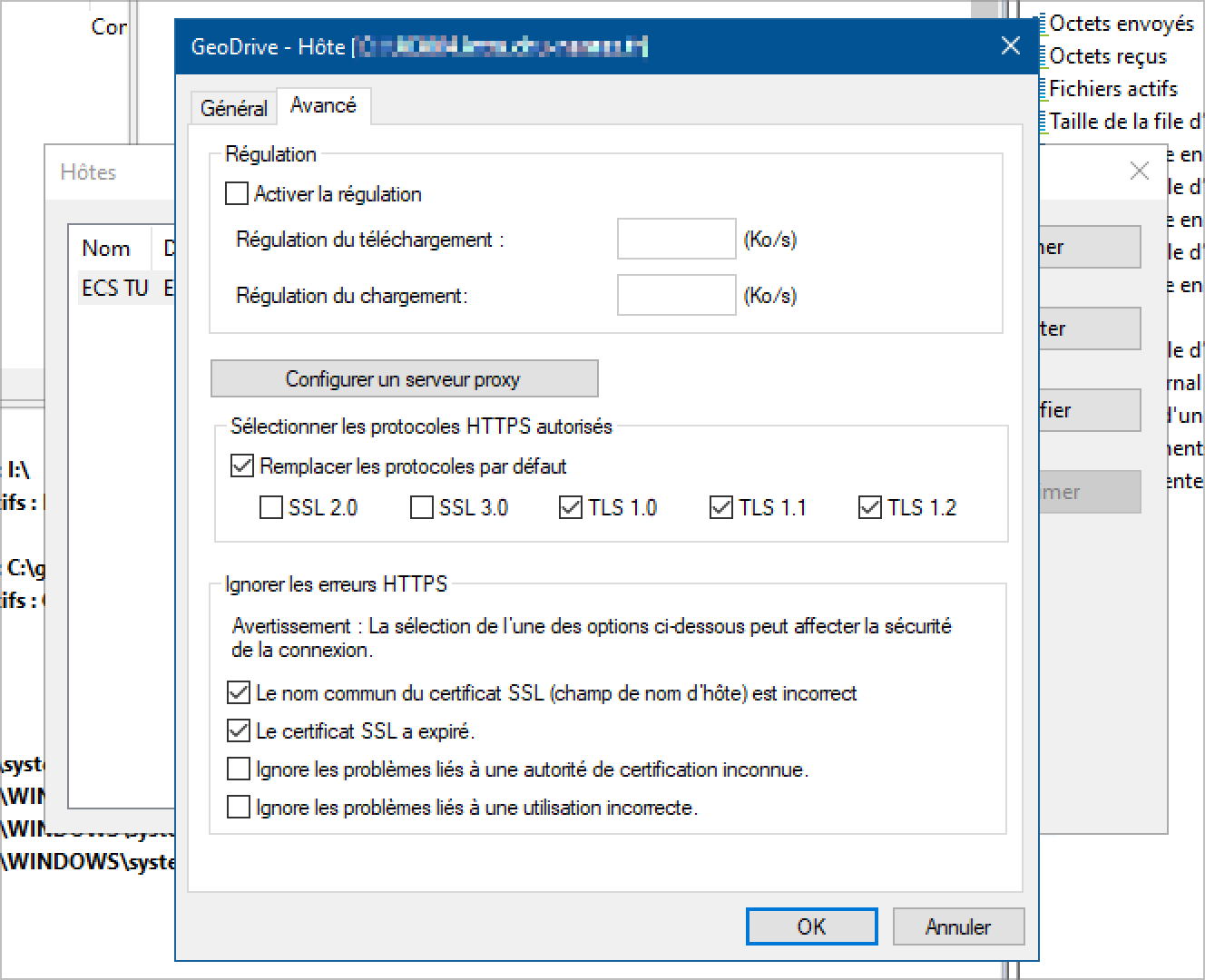This screenshot has height=980, width=1205.
Task: Enable the SSL 3.0 protocol checkbox
Action: [422, 507]
